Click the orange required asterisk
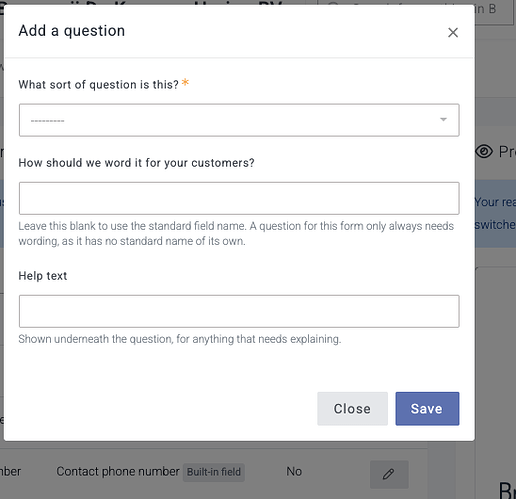The height and width of the screenshot is (499, 516). click(185, 82)
